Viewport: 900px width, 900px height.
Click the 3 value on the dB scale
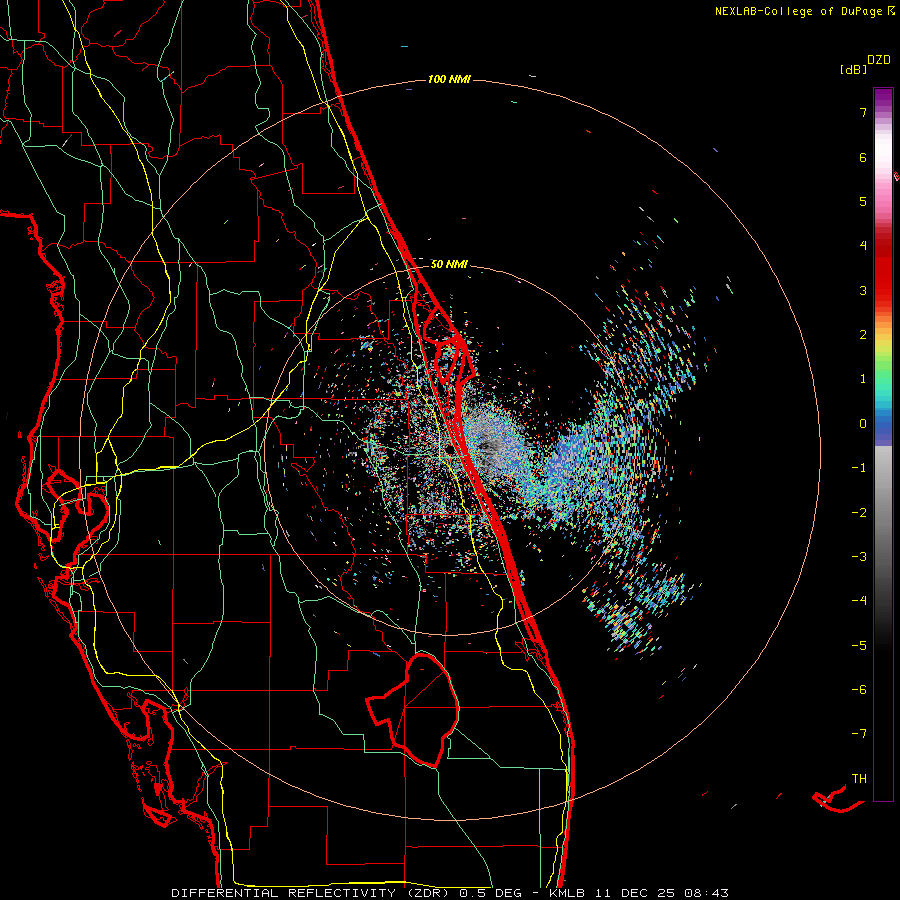(863, 290)
